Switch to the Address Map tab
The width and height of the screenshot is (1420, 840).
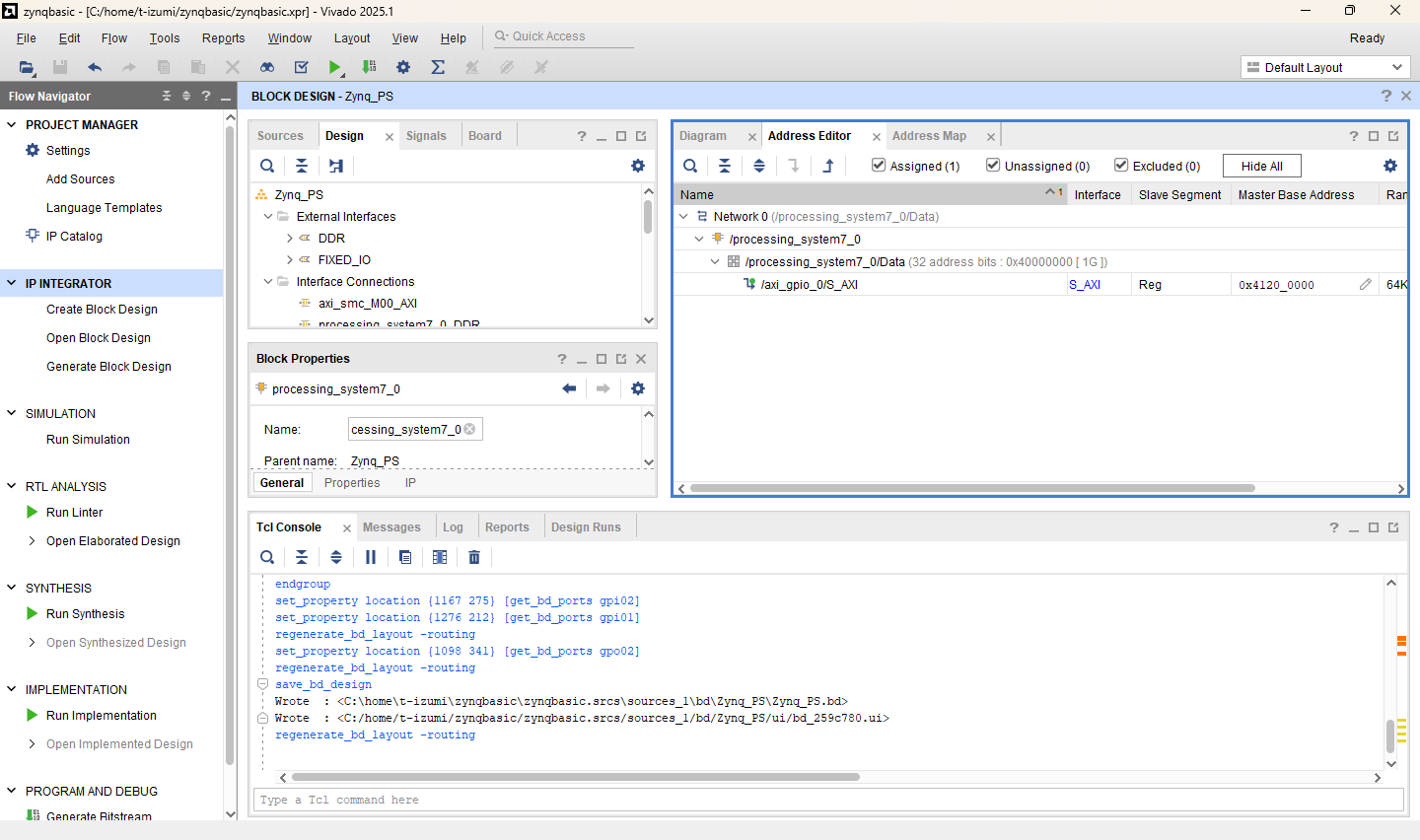point(929,136)
